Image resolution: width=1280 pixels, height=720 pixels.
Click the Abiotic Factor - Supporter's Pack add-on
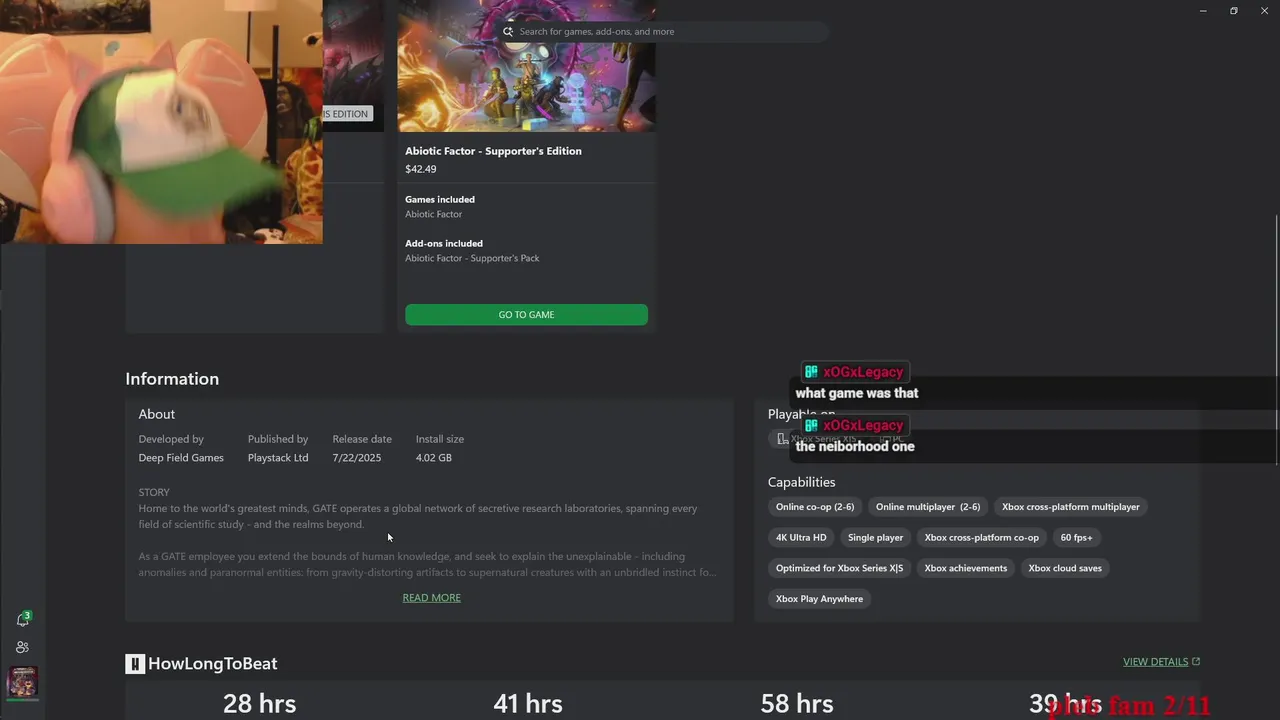coord(472,258)
